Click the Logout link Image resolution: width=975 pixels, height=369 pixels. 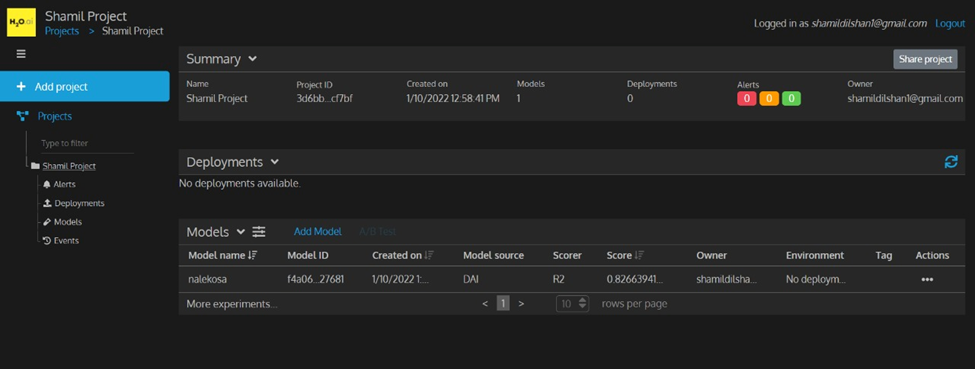click(x=950, y=23)
